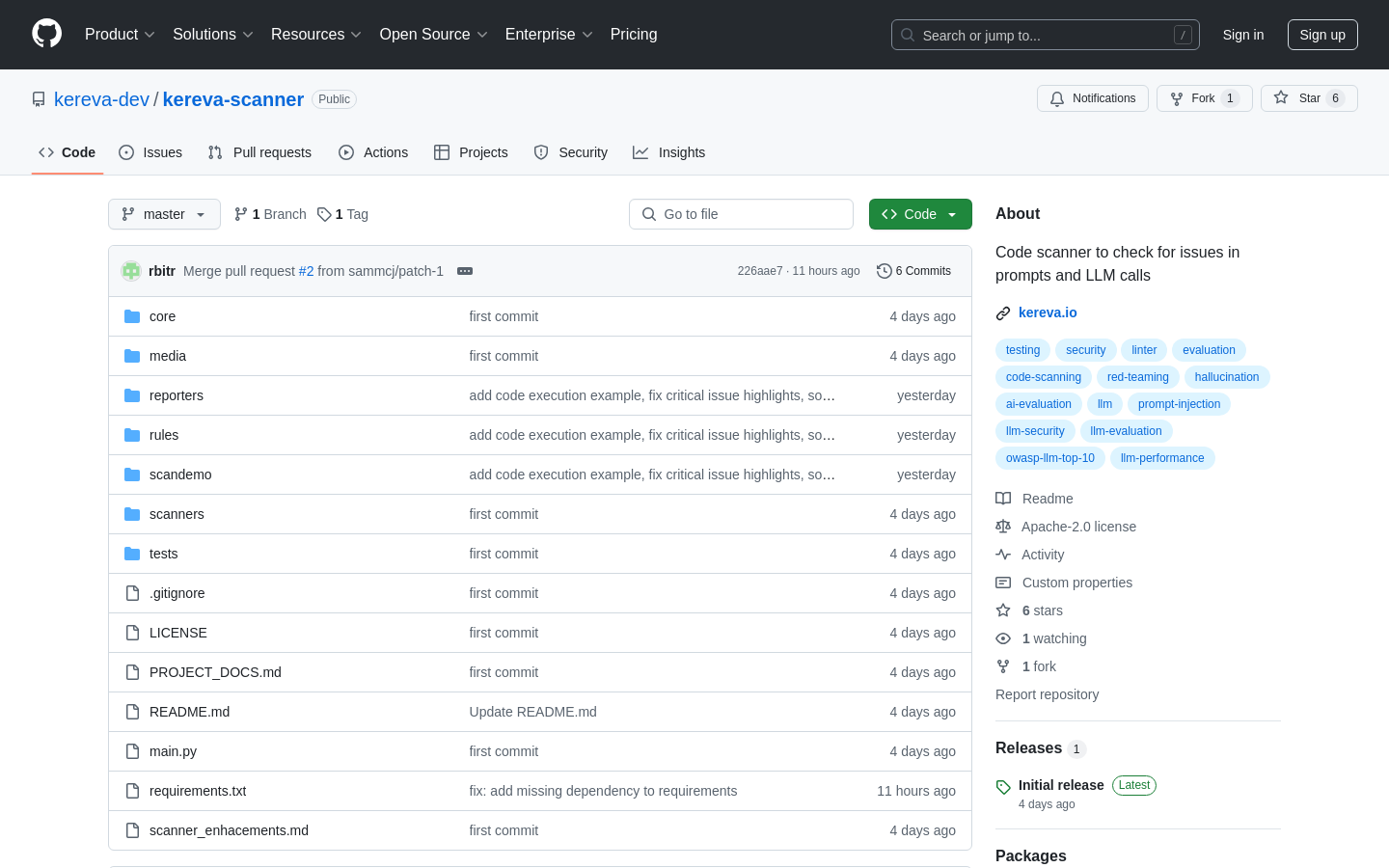Viewport: 1389px width, 868px height.
Task: Click the eye icon next to watching
Action: pos(1003,638)
